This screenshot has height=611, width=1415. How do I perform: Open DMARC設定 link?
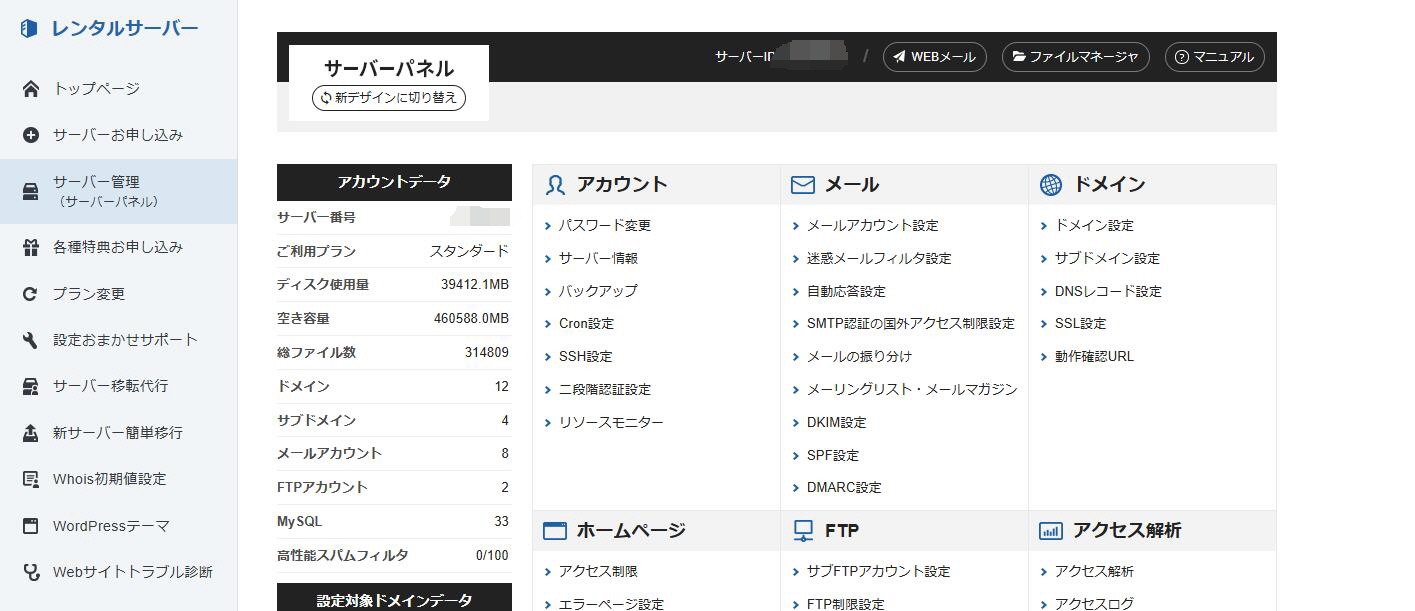click(844, 488)
